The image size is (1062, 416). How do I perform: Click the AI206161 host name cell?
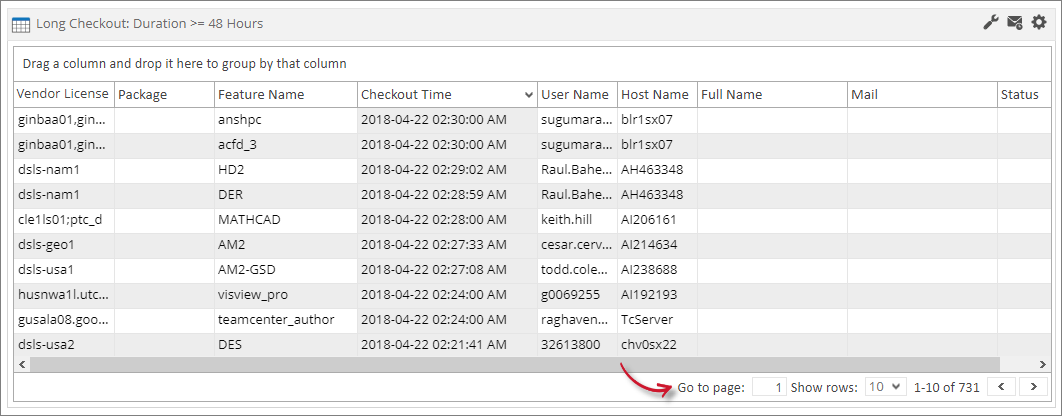tap(657, 220)
